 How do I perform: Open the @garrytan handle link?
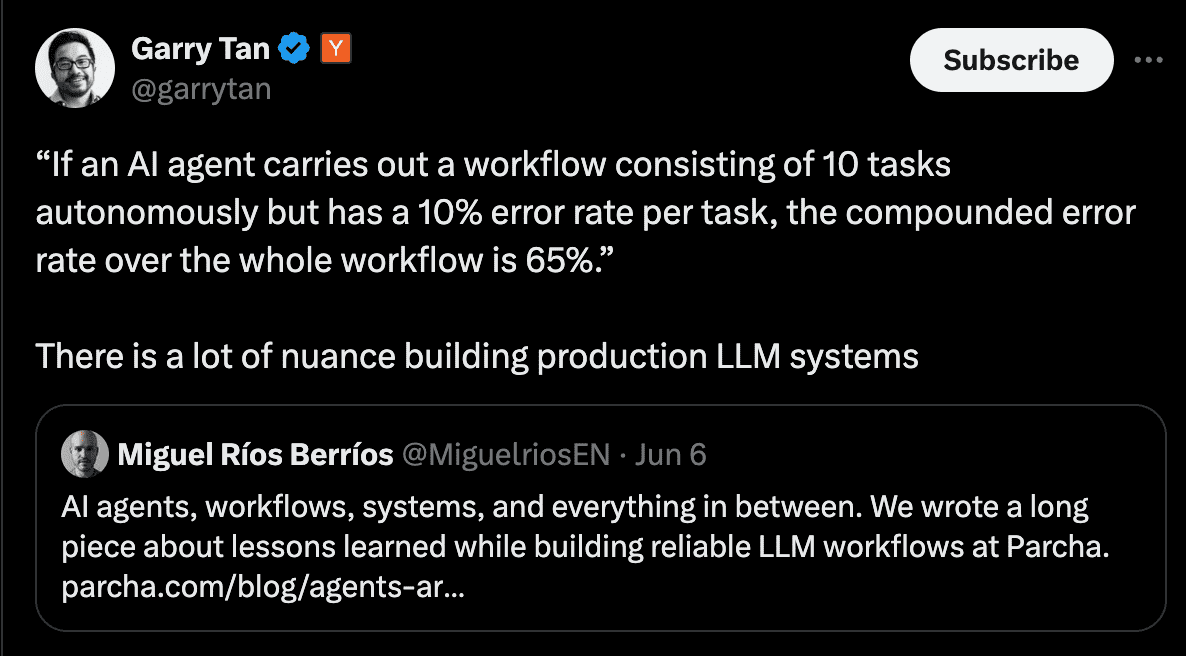pos(201,89)
